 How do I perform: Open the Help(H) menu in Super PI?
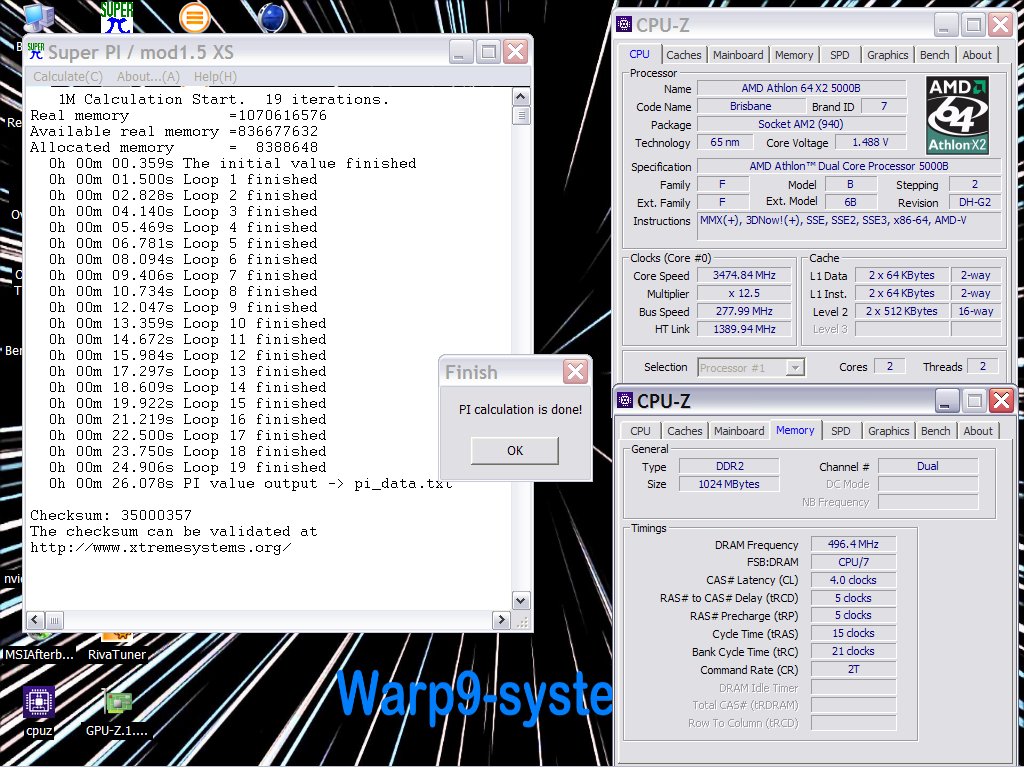(215, 76)
